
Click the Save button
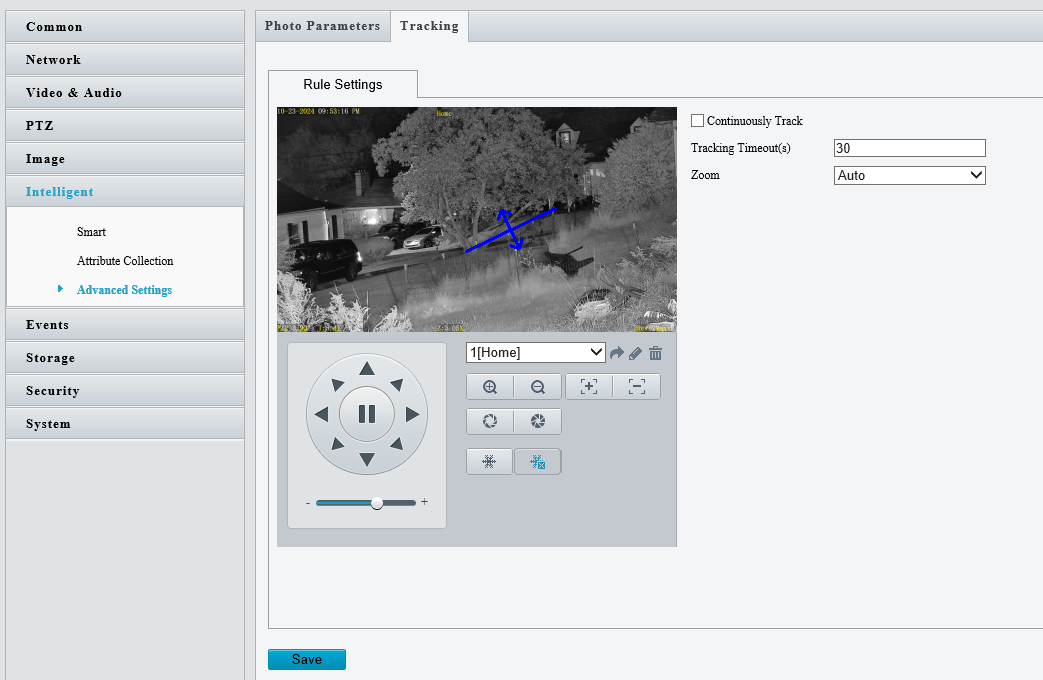tap(307, 659)
